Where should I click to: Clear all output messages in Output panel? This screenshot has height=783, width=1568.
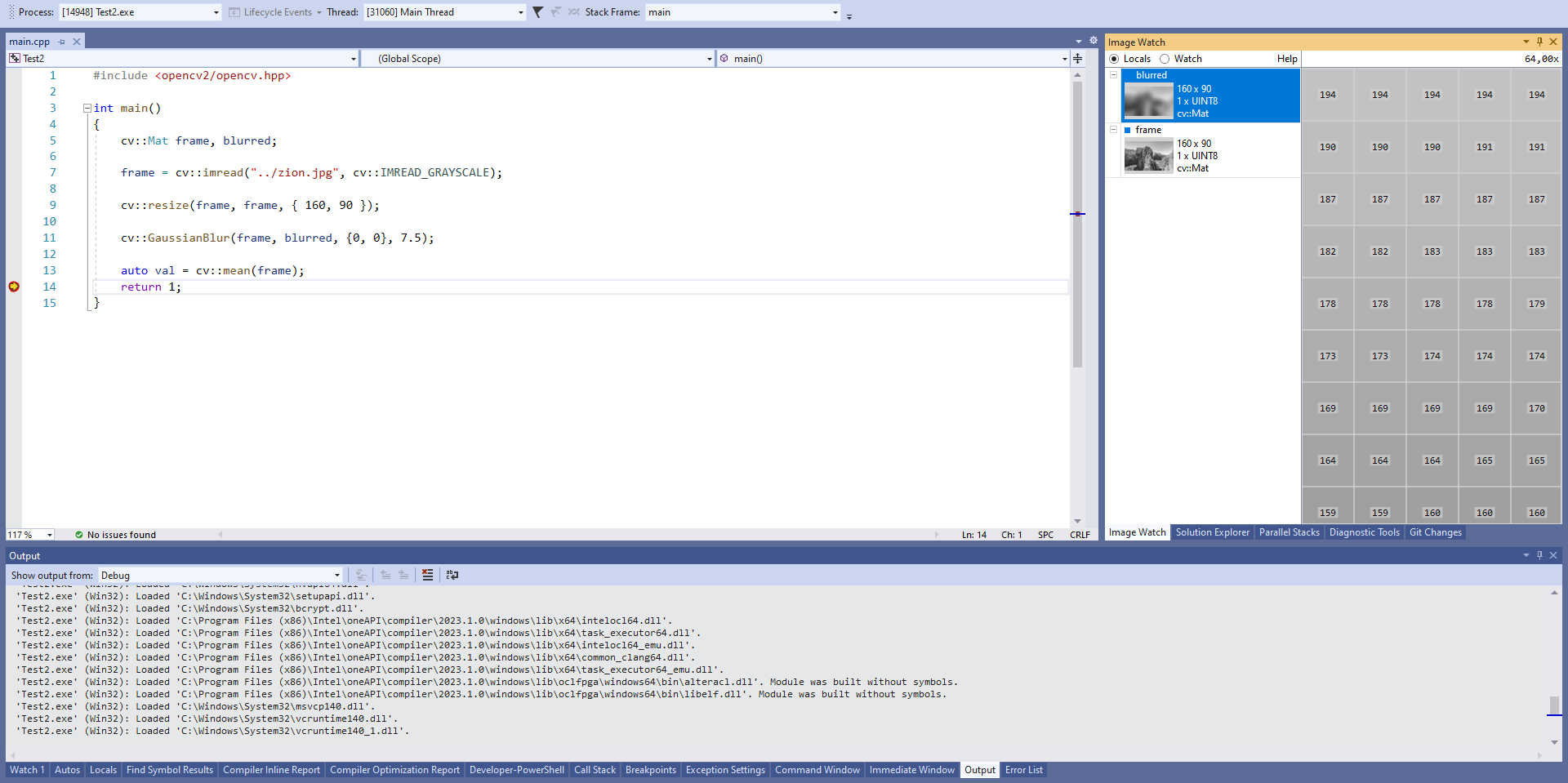427,575
